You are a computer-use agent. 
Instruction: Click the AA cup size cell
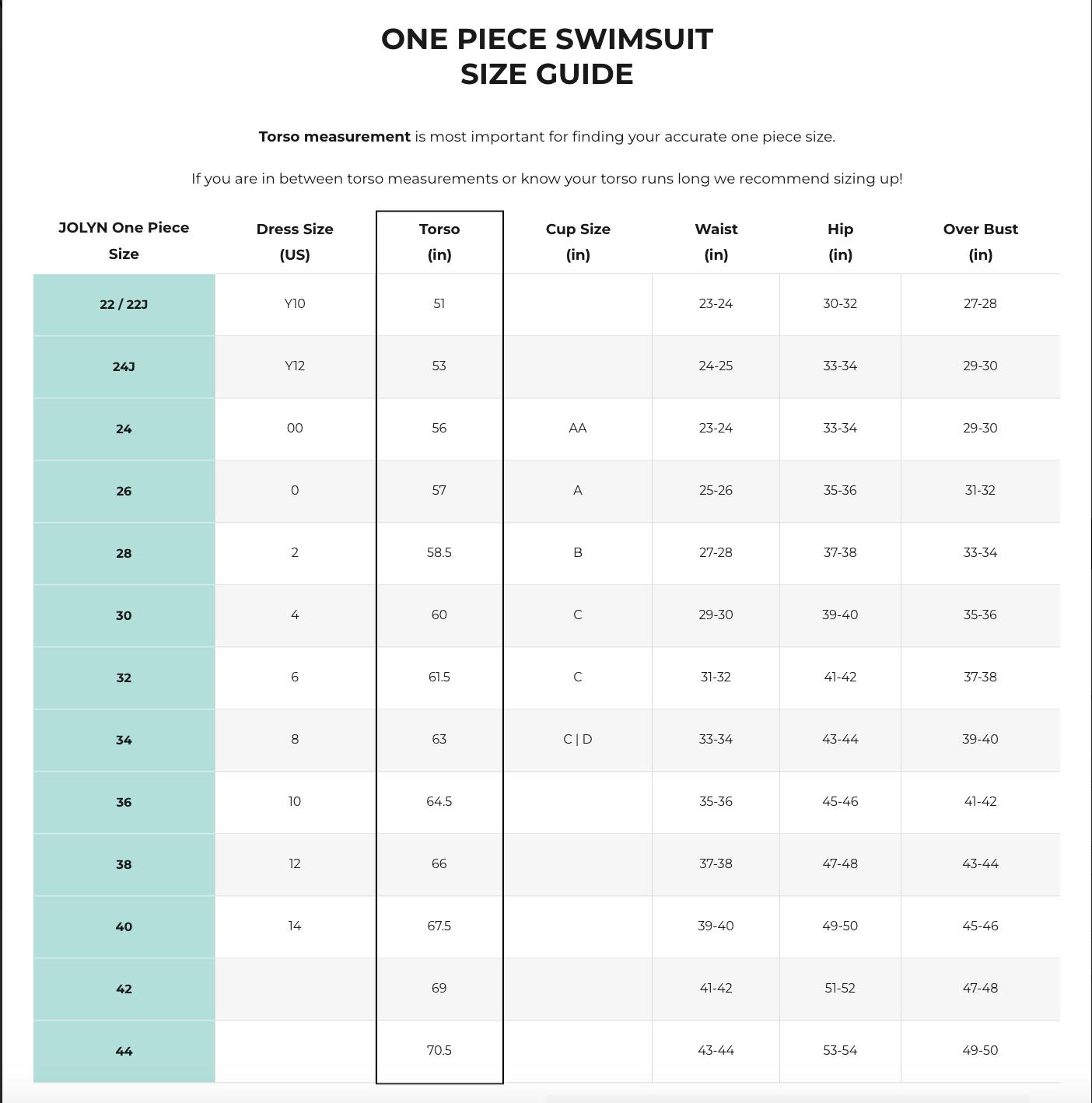coord(578,428)
